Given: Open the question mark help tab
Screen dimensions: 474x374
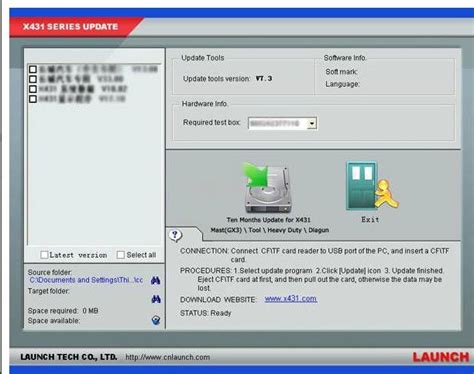Looking at the screenshot, I should click(x=175, y=235).
